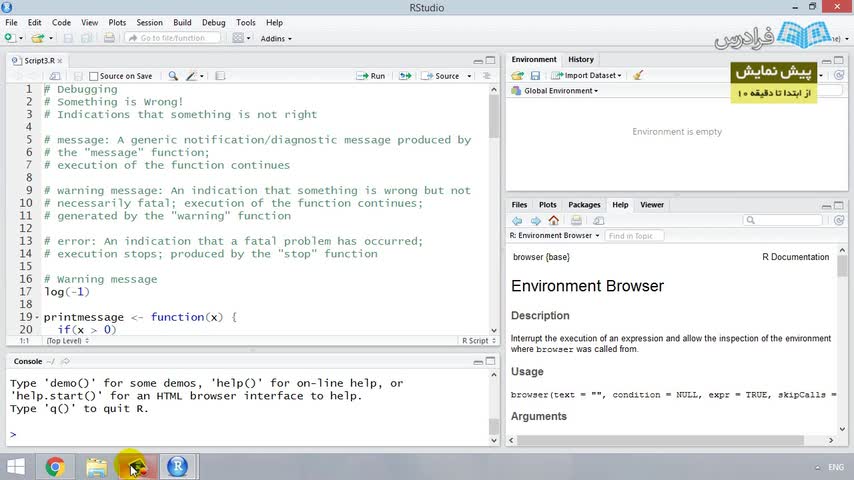Click the help Home icon
This screenshot has height=480, width=854.
553,220
